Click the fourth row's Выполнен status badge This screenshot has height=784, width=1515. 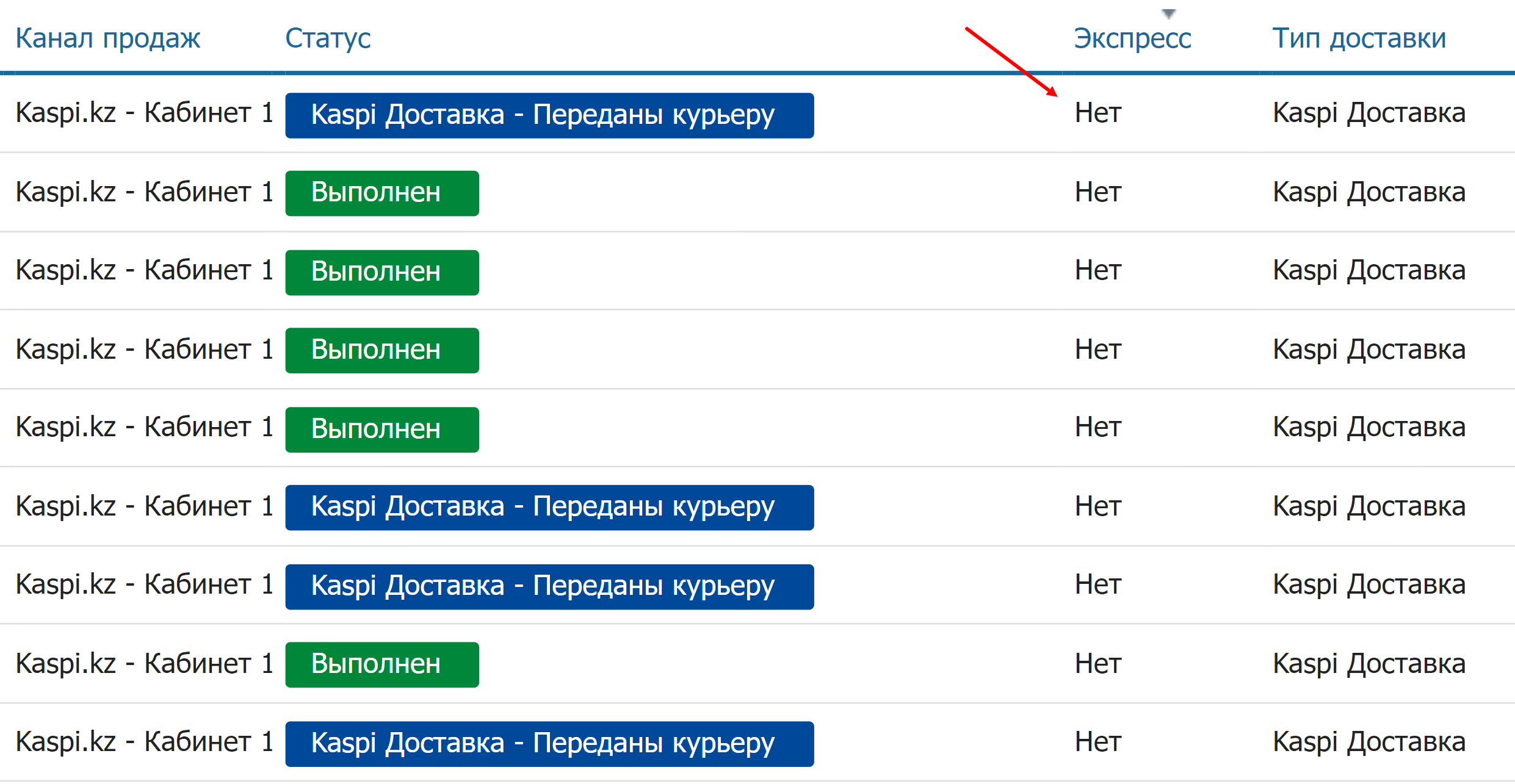381,350
